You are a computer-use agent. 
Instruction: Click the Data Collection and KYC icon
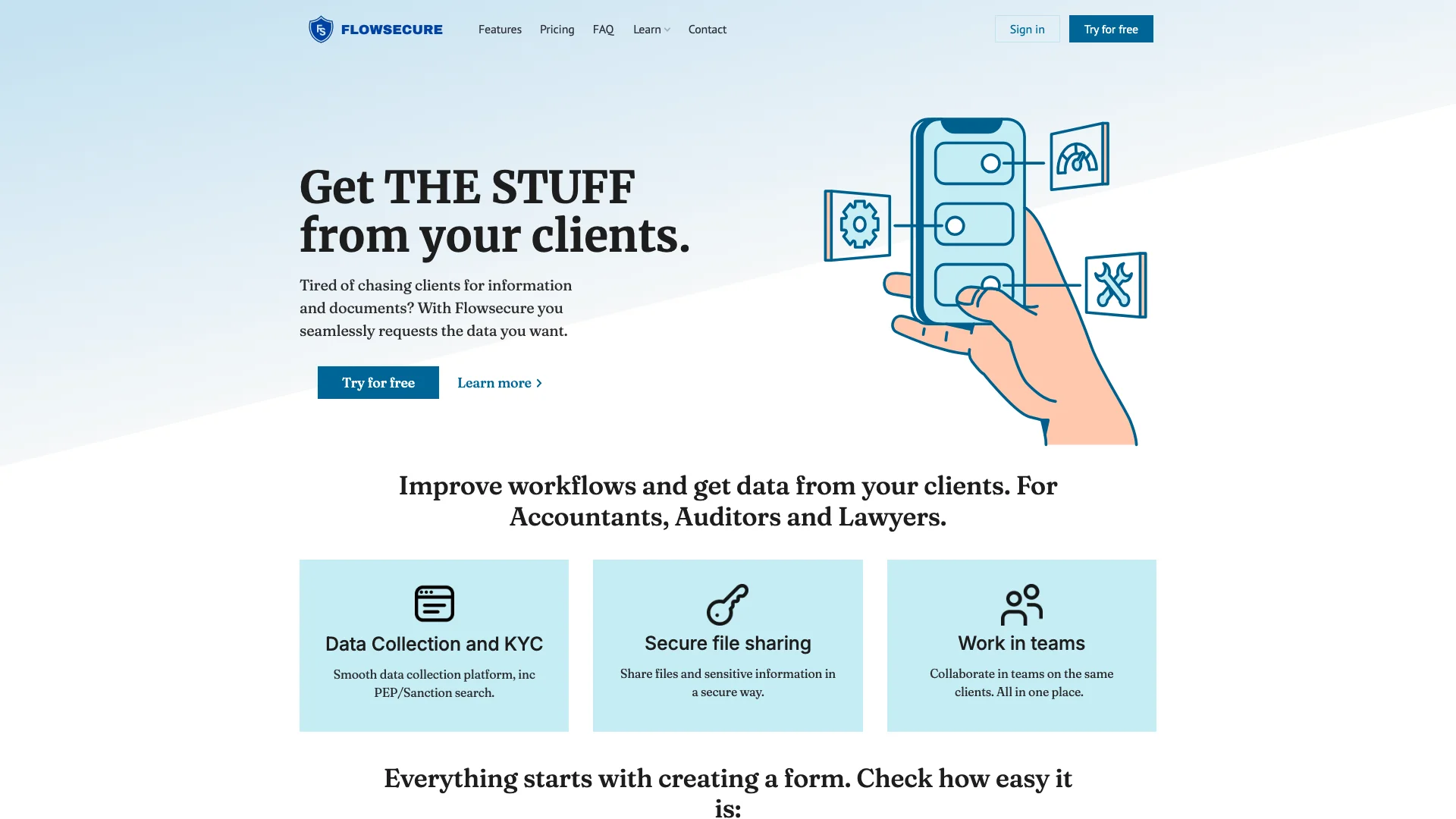(433, 602)
